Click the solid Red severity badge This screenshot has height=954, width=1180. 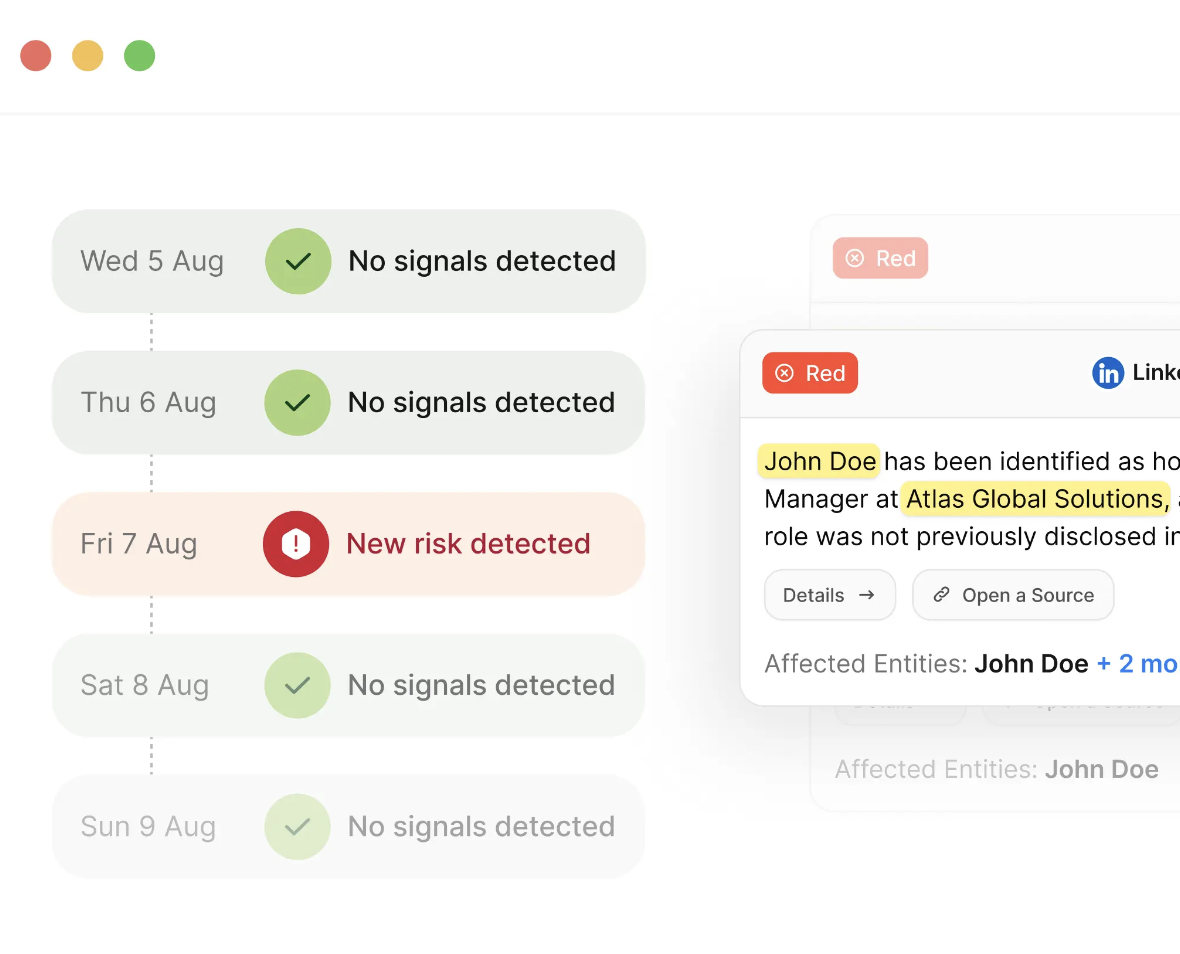[810, 373]
